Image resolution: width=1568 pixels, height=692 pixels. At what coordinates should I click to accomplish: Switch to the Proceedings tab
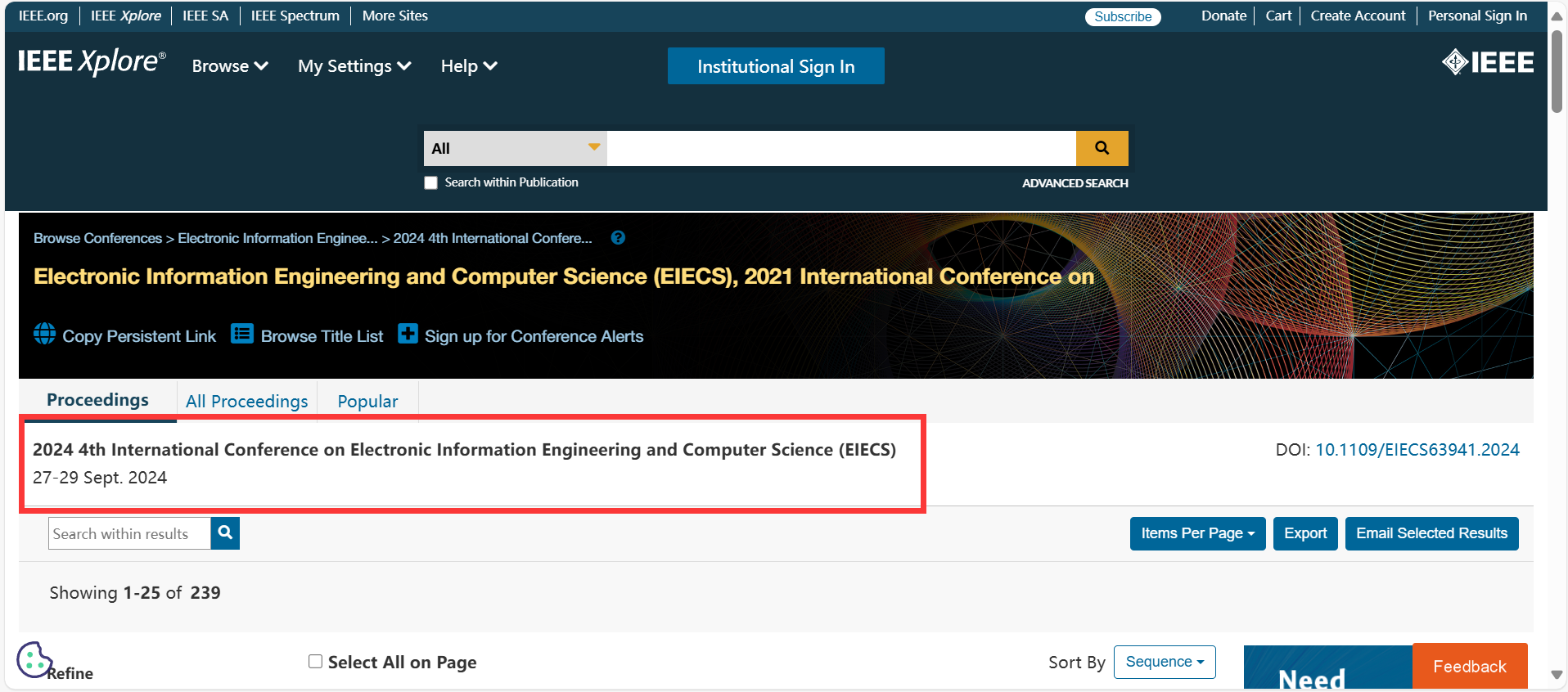(x=97, y=400)
